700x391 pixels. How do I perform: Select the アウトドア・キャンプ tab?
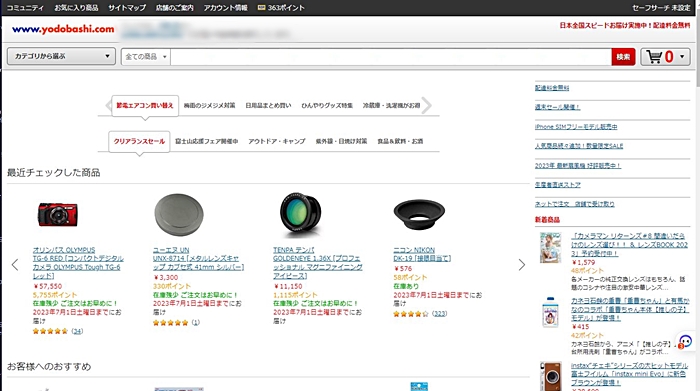click(x=277, y=141)
